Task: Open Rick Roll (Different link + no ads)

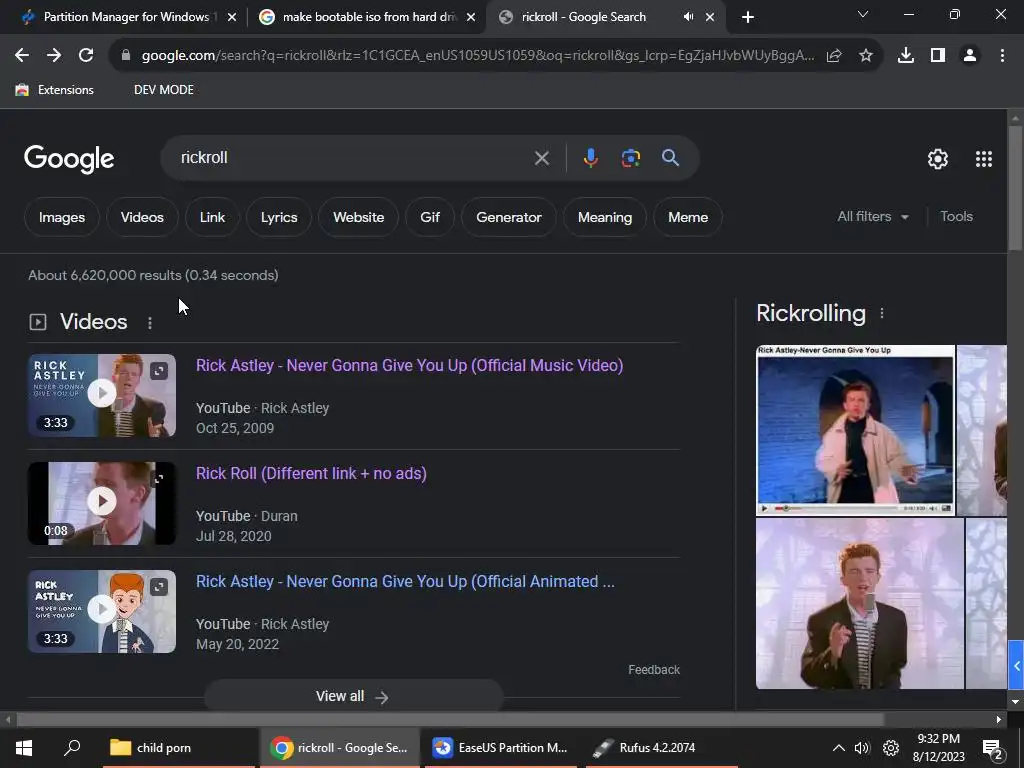Action: click(x=311, y=473)
